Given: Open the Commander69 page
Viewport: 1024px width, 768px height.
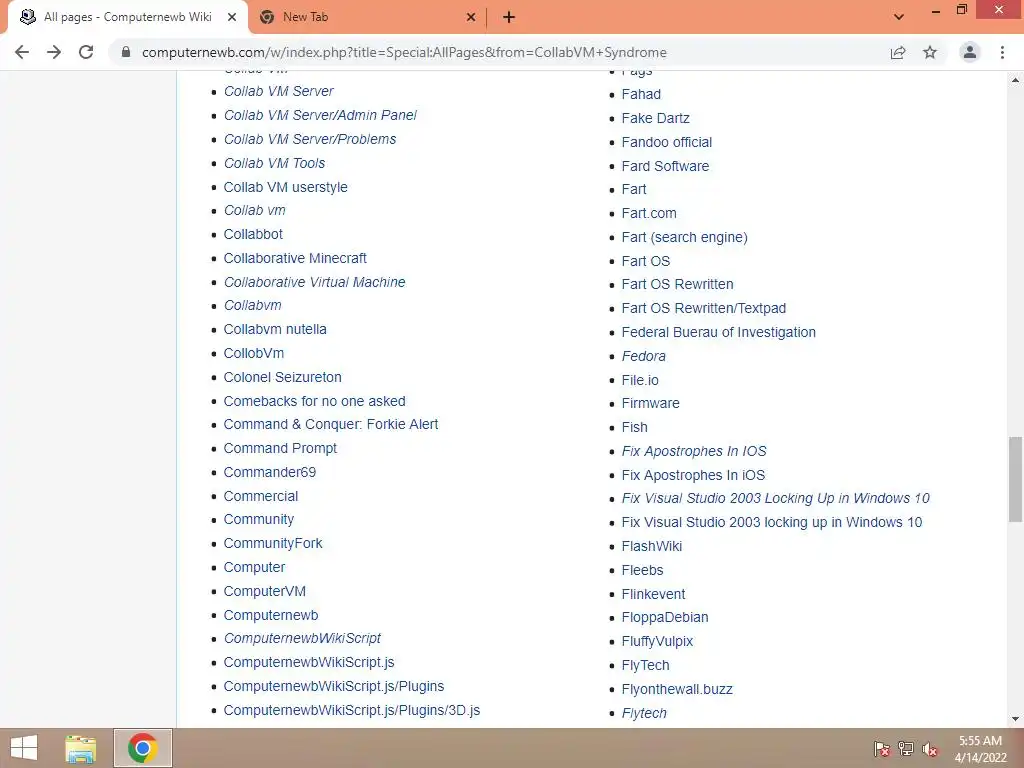Looking at the screenshot, I should [x=270, y=472].
